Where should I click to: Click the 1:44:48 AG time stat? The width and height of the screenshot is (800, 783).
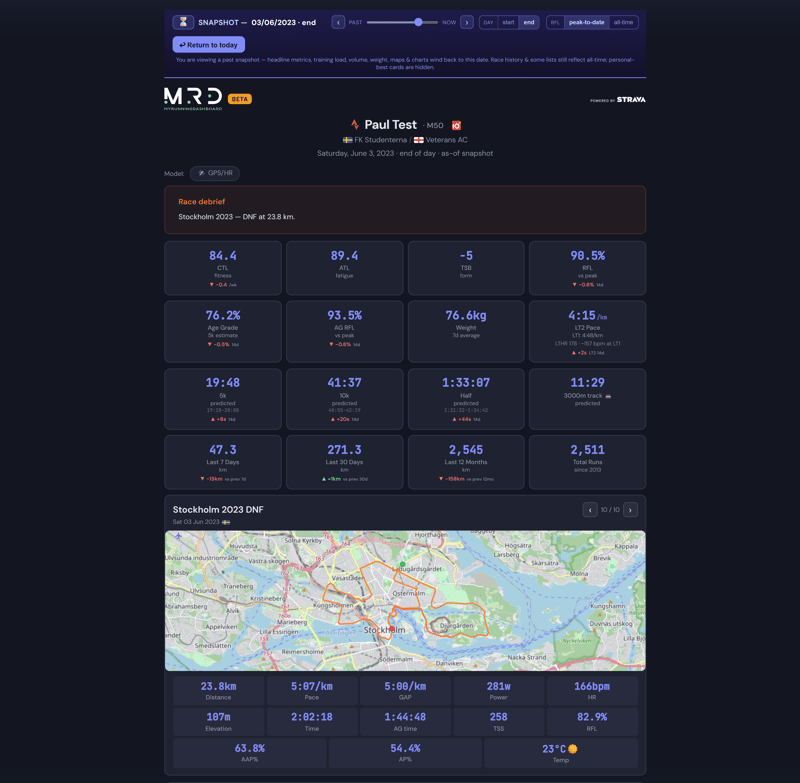coord(405,722)
